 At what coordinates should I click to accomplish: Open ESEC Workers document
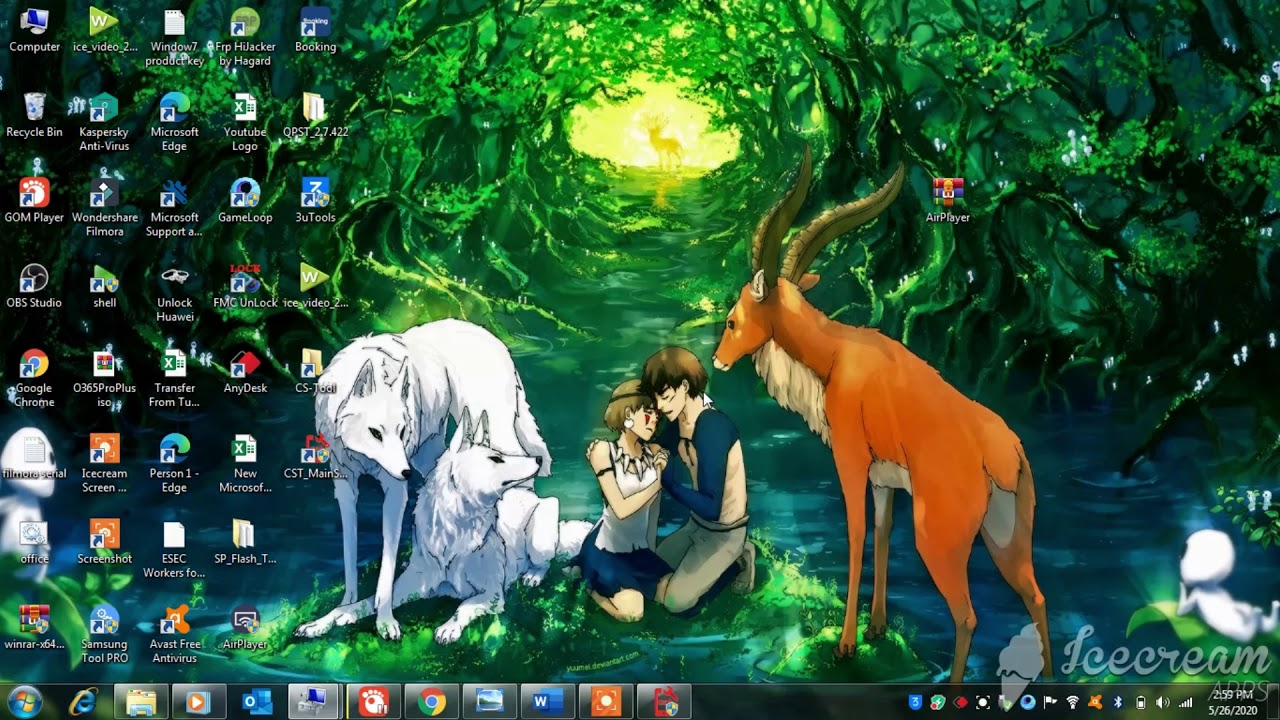pyautogui.click(x=174, y=548)
